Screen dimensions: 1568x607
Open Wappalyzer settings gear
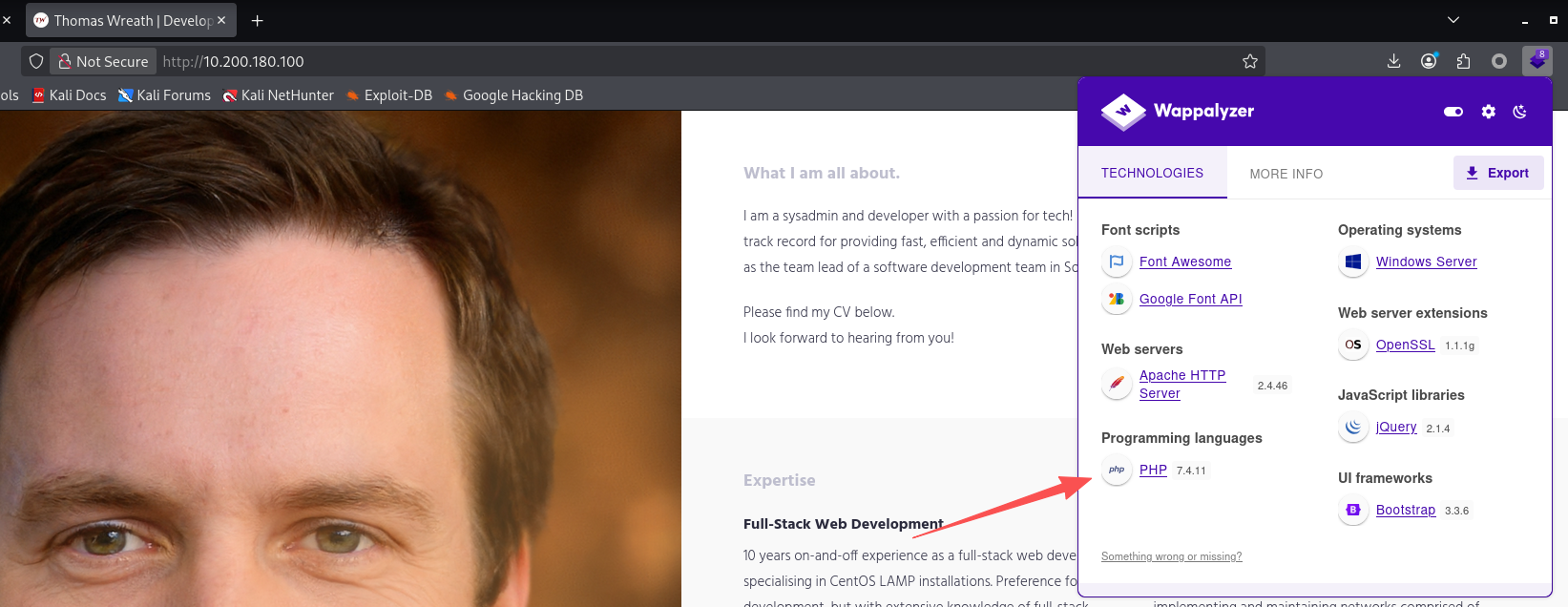[1488, 112]
